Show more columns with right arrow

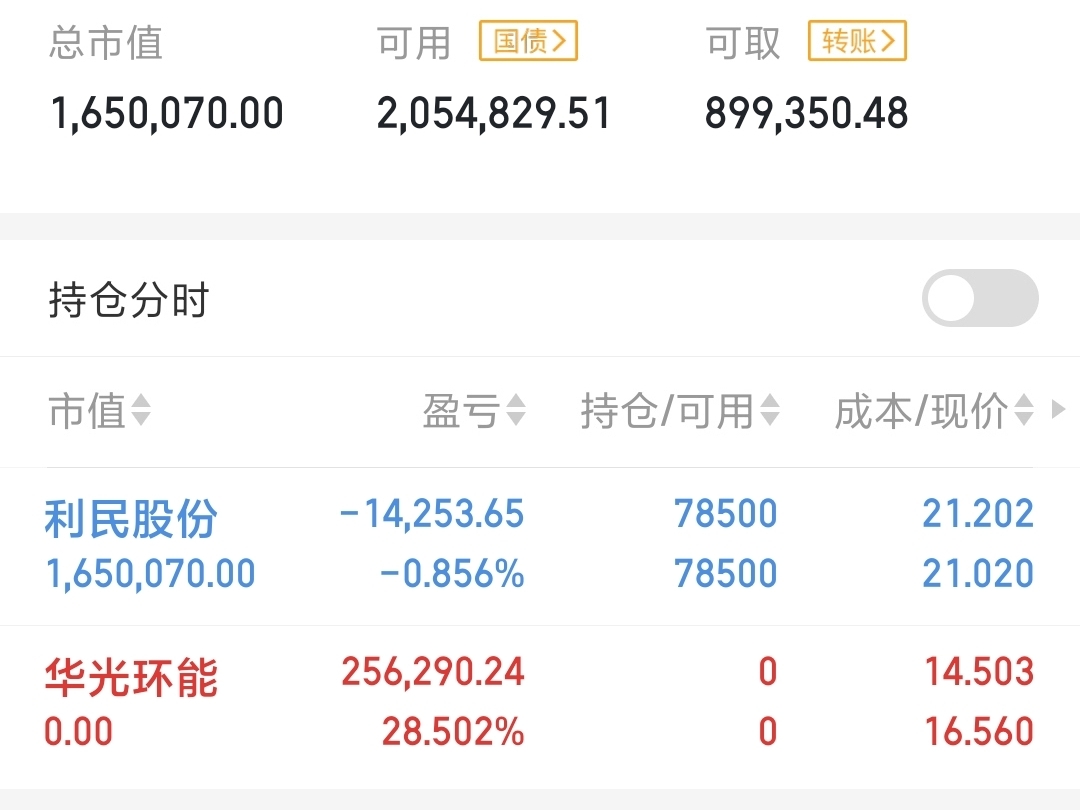click(1059, 410)
